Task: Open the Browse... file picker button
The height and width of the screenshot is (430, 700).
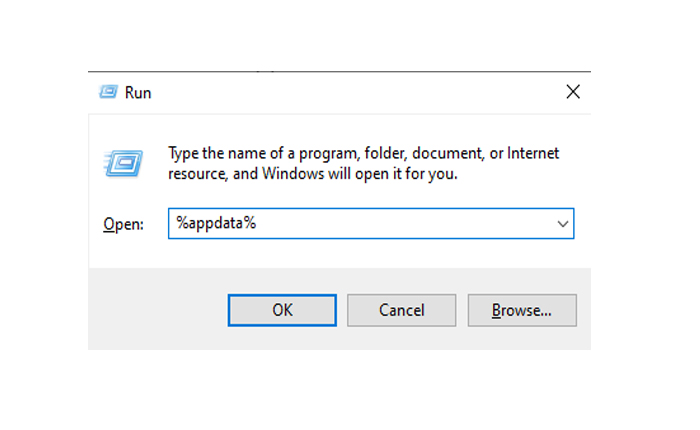Action: [522, 310]
